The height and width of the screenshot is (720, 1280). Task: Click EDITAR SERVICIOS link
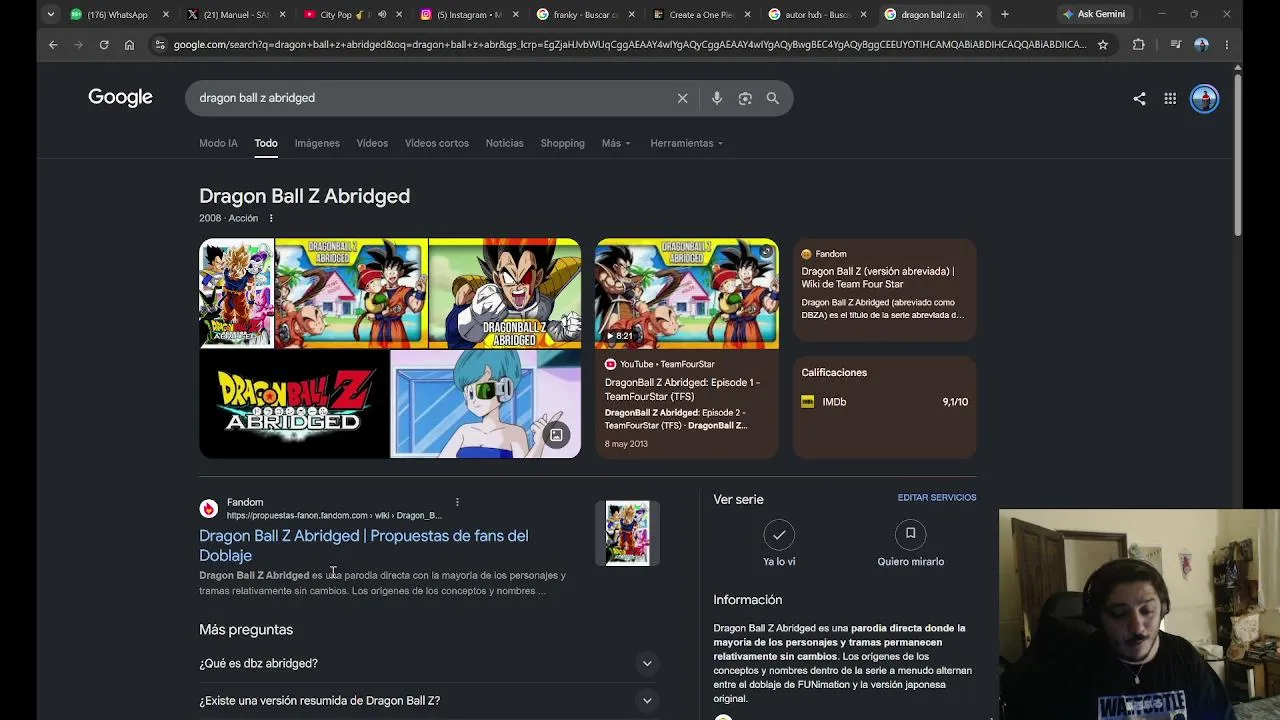(x=937, y=497)
